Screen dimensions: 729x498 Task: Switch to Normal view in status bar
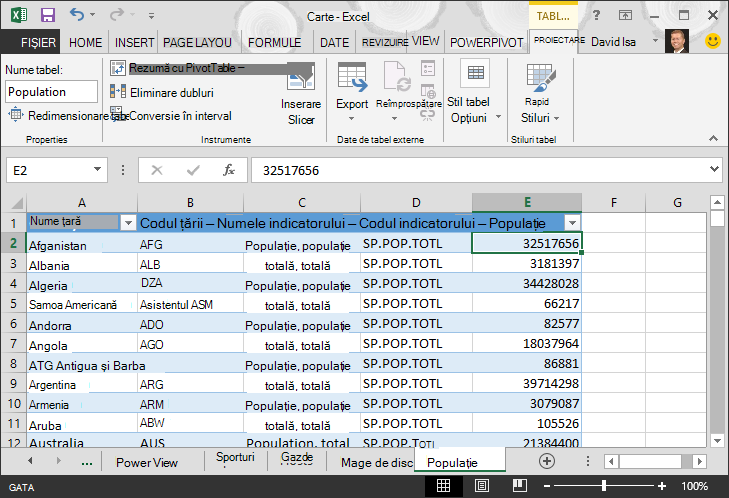coord(444,486)
